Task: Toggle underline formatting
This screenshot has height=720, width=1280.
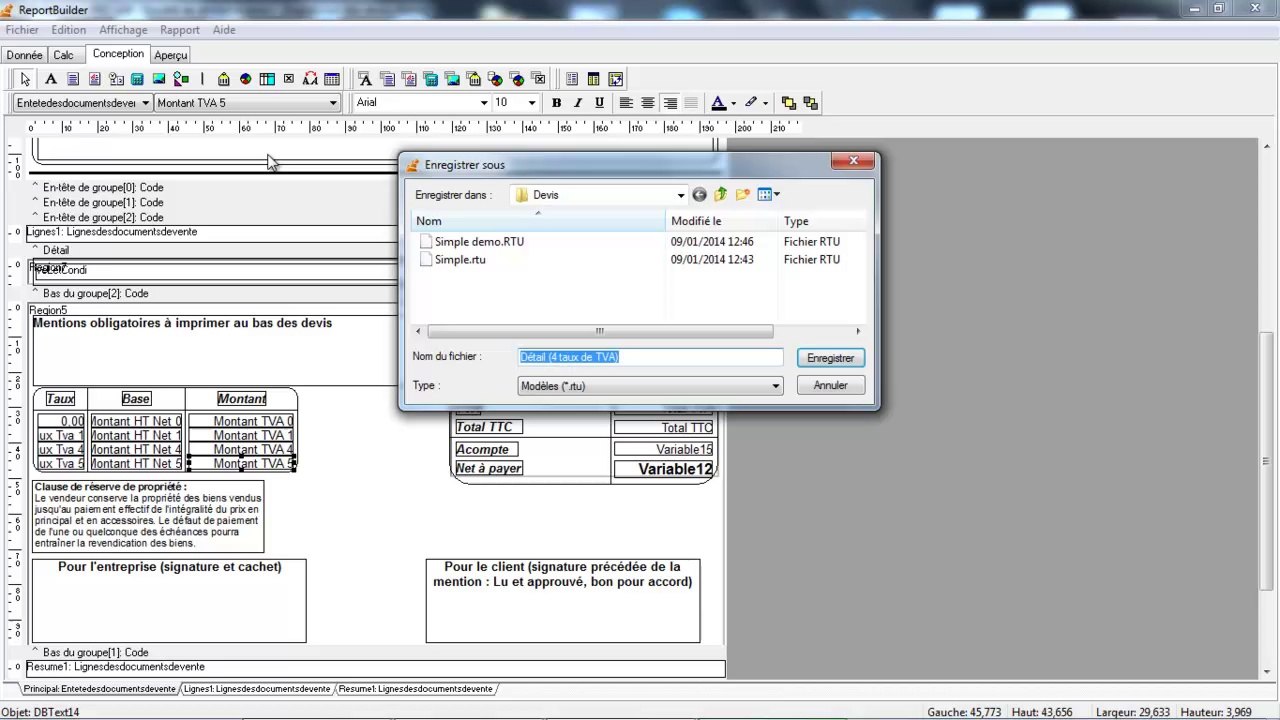Action: click(599, 103)
